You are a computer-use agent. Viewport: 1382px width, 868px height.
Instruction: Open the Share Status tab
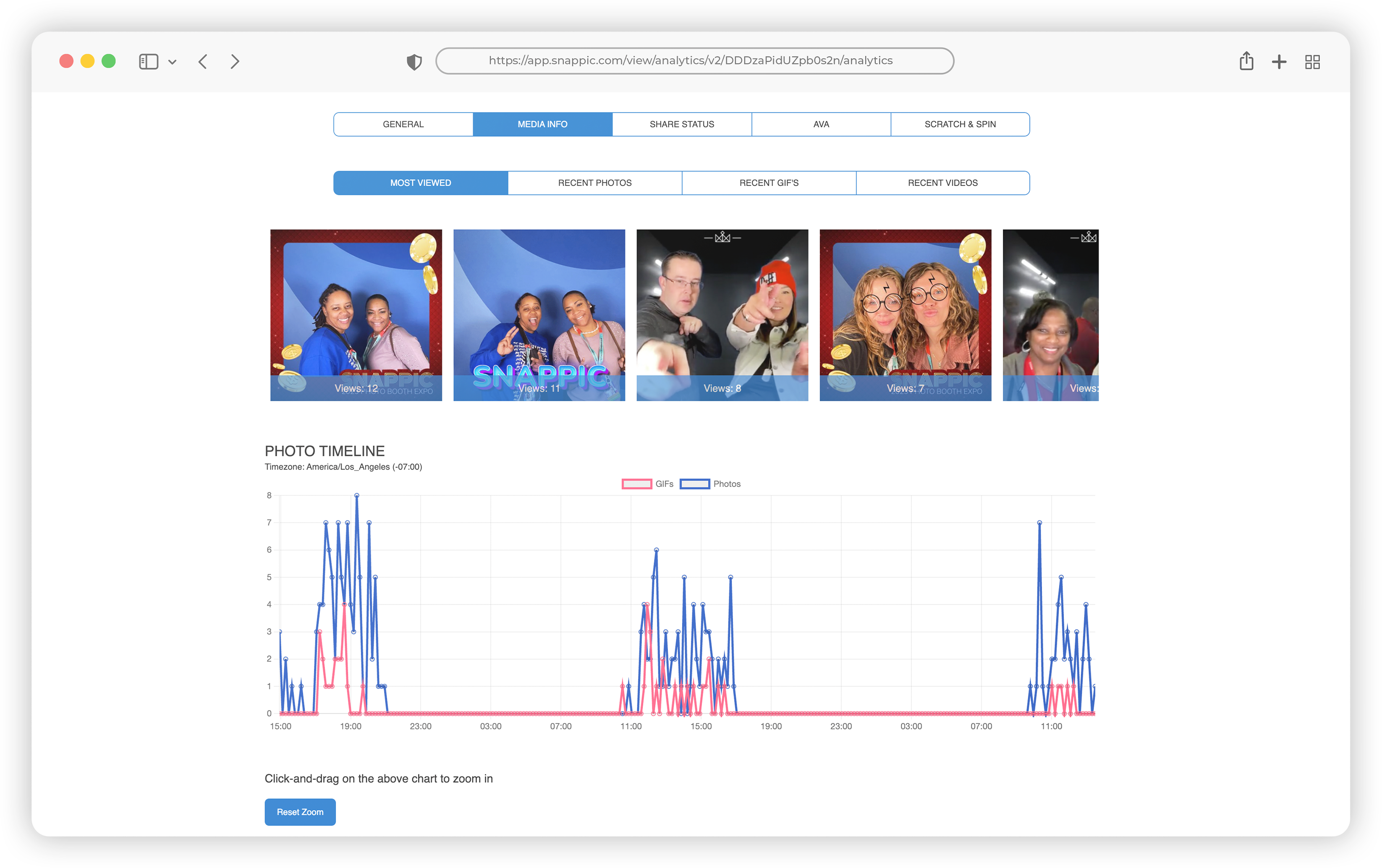pos(681,124)
